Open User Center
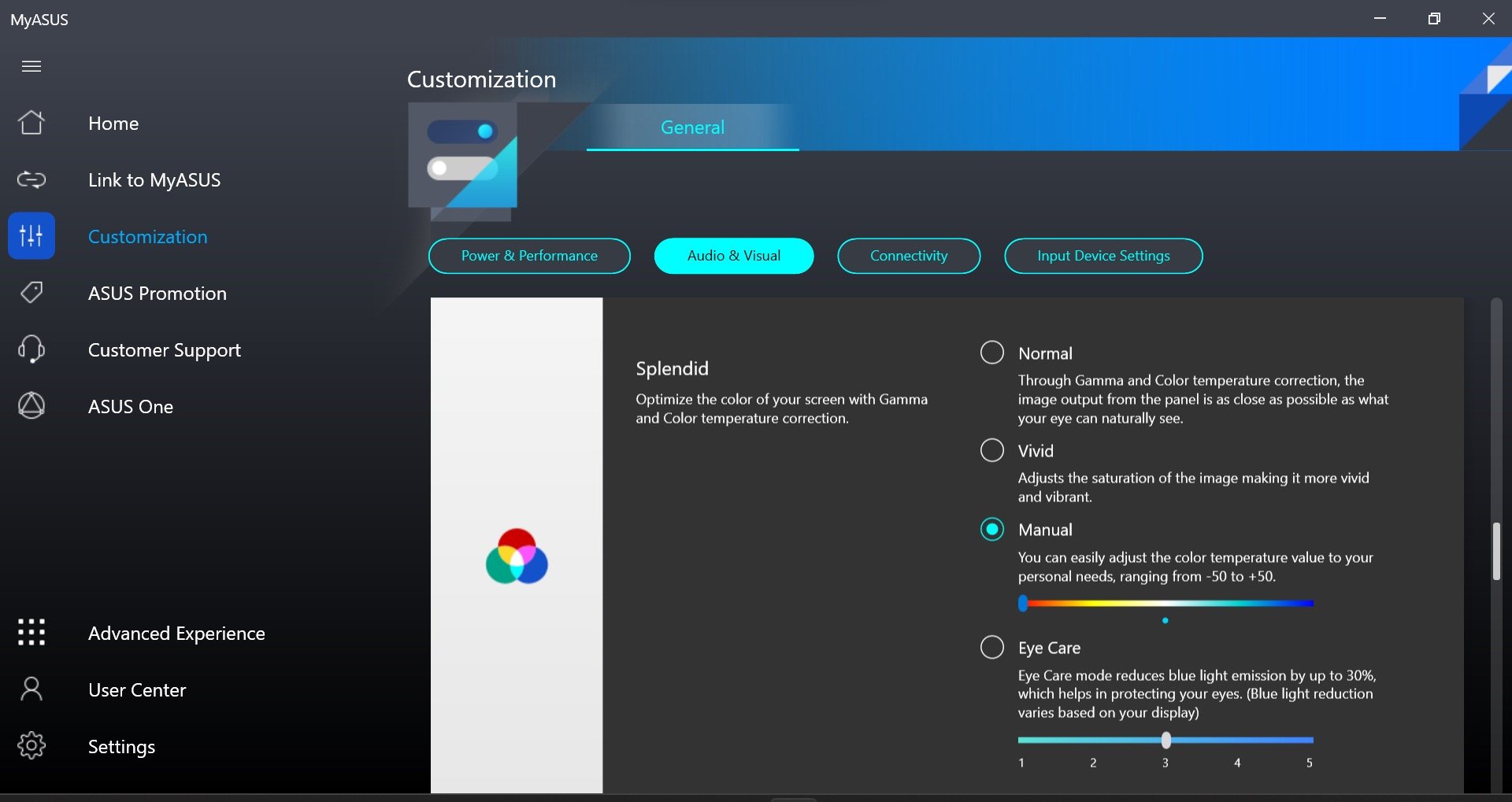Screen dimensions: 1512x802 [137, 690]
